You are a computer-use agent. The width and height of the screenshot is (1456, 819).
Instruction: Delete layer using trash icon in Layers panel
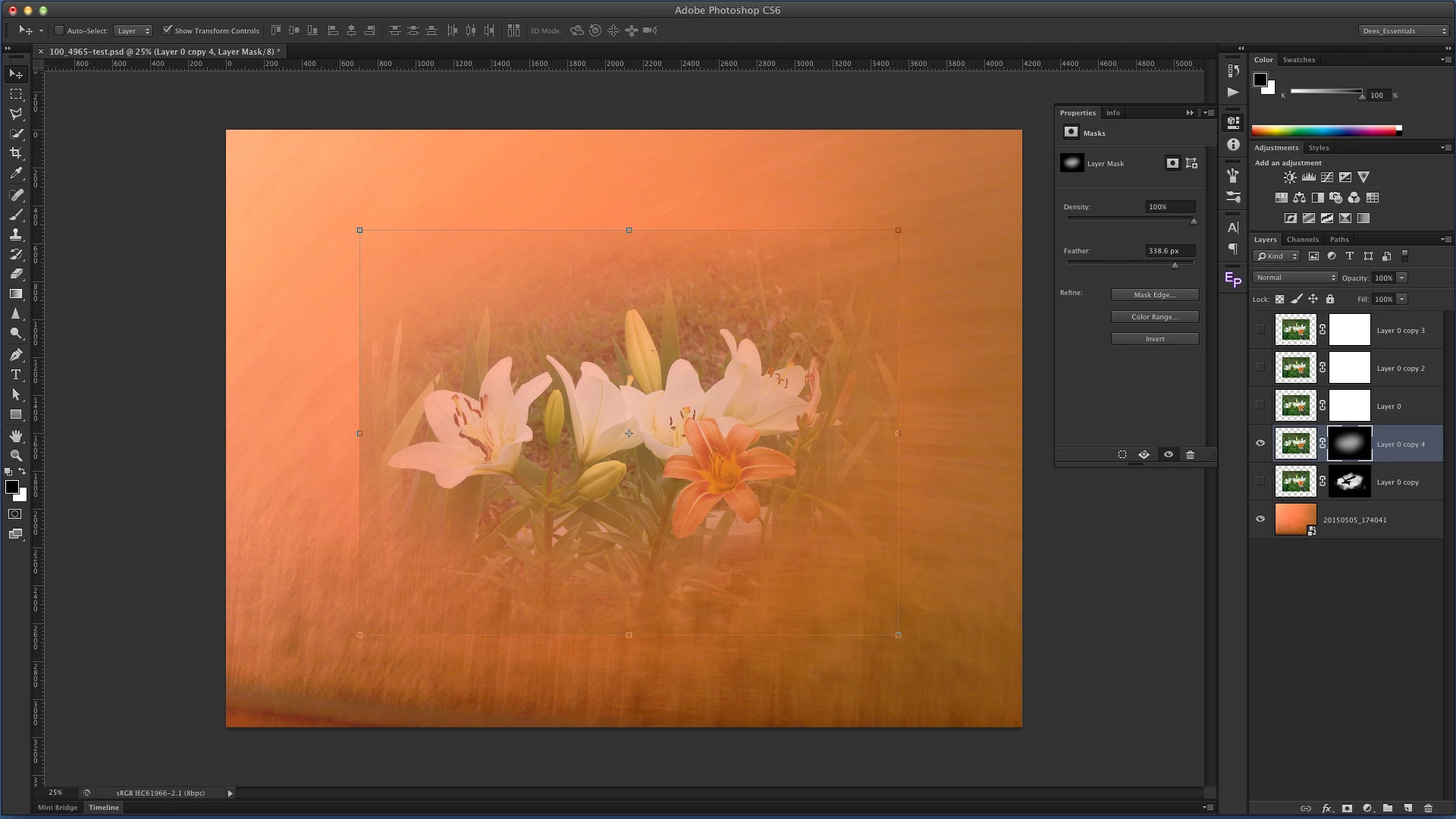point(1428,808)
